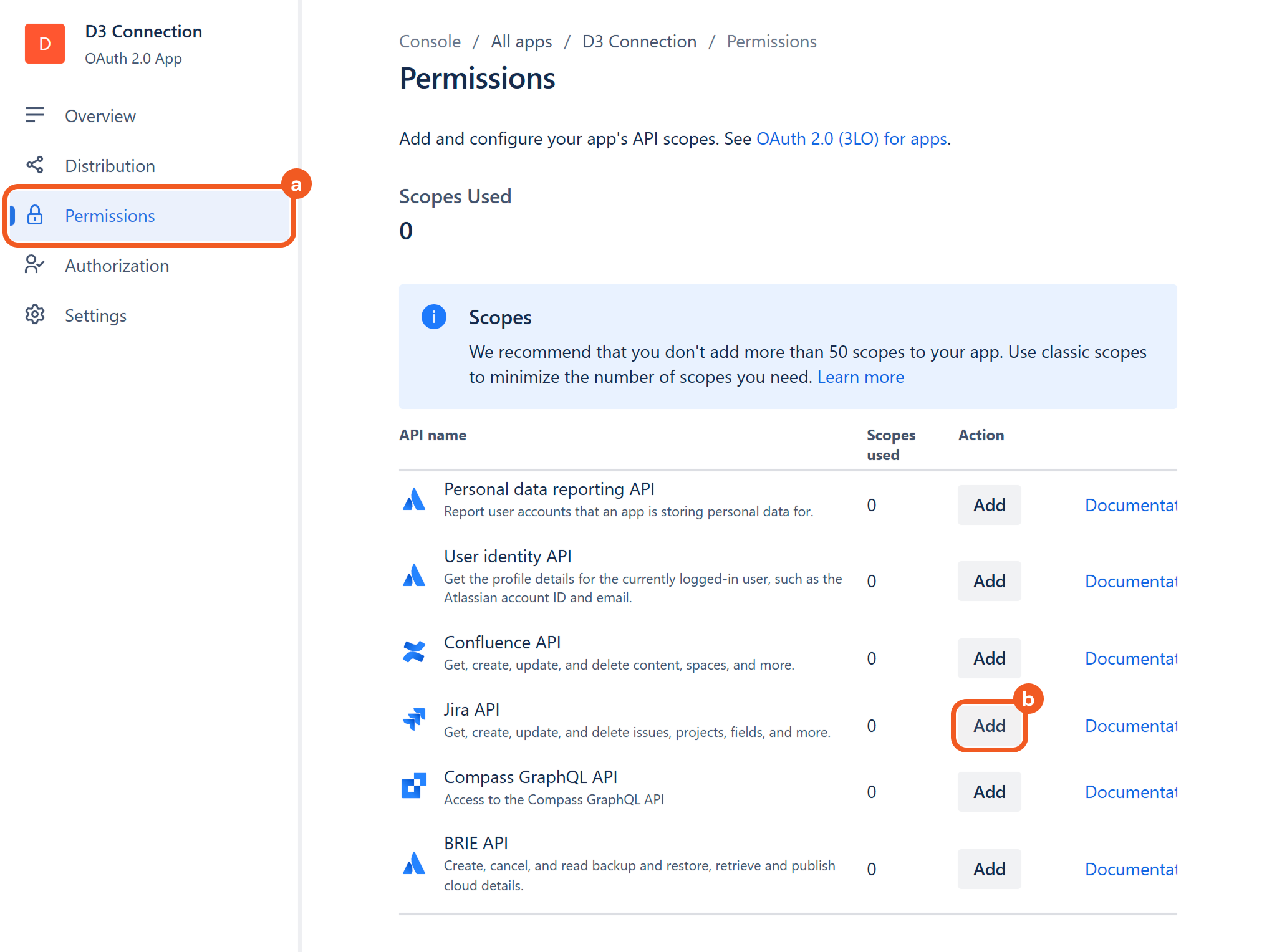The image size is (1277, 952).
Task: Click the Overview menu icon in sidebar
Action: [x=35, y=115]
